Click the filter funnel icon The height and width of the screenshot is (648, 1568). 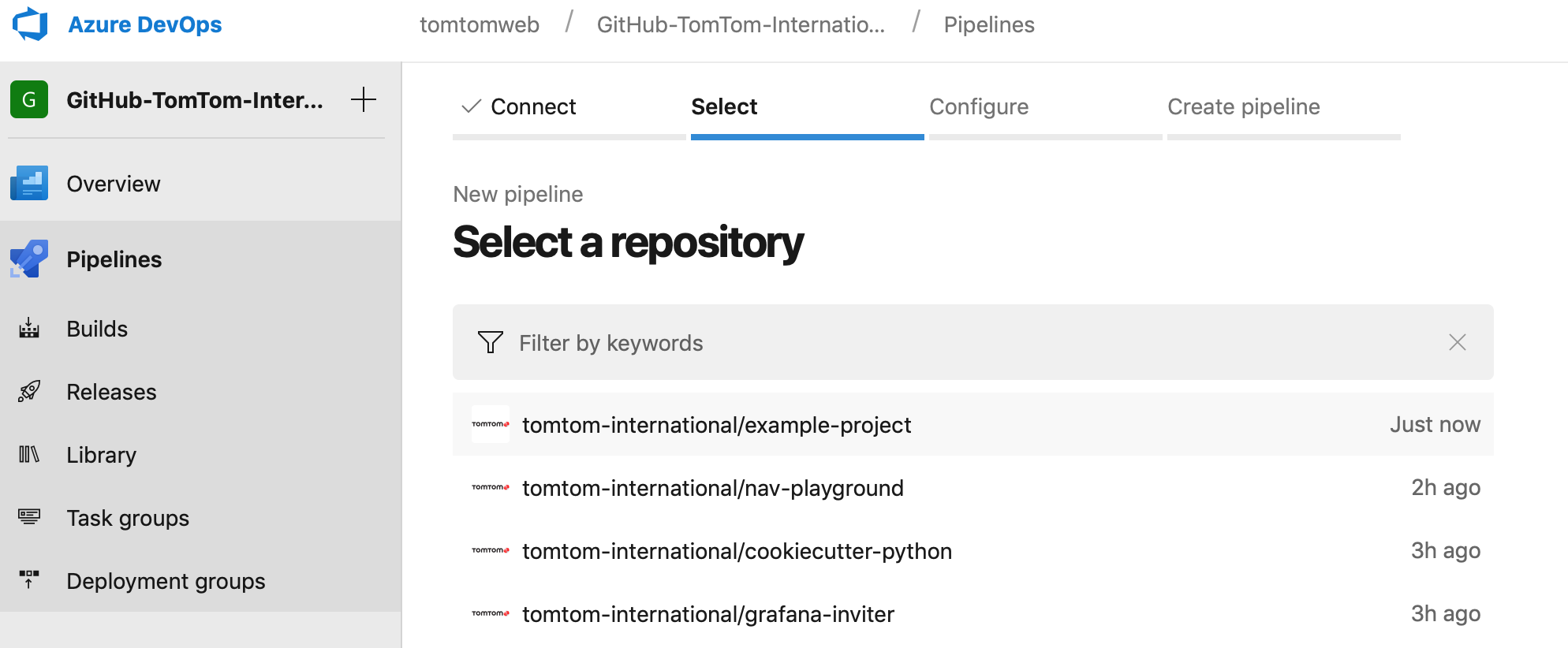click(x=491, y=342)
